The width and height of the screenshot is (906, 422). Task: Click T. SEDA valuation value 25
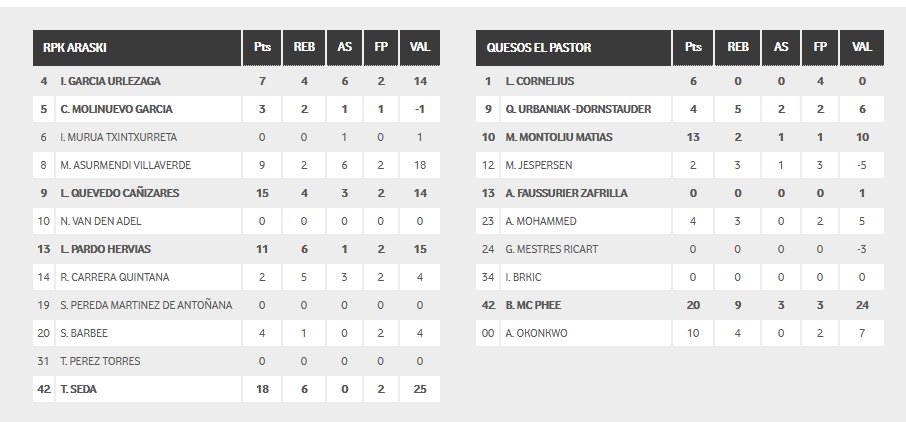[x=420, y=389]
